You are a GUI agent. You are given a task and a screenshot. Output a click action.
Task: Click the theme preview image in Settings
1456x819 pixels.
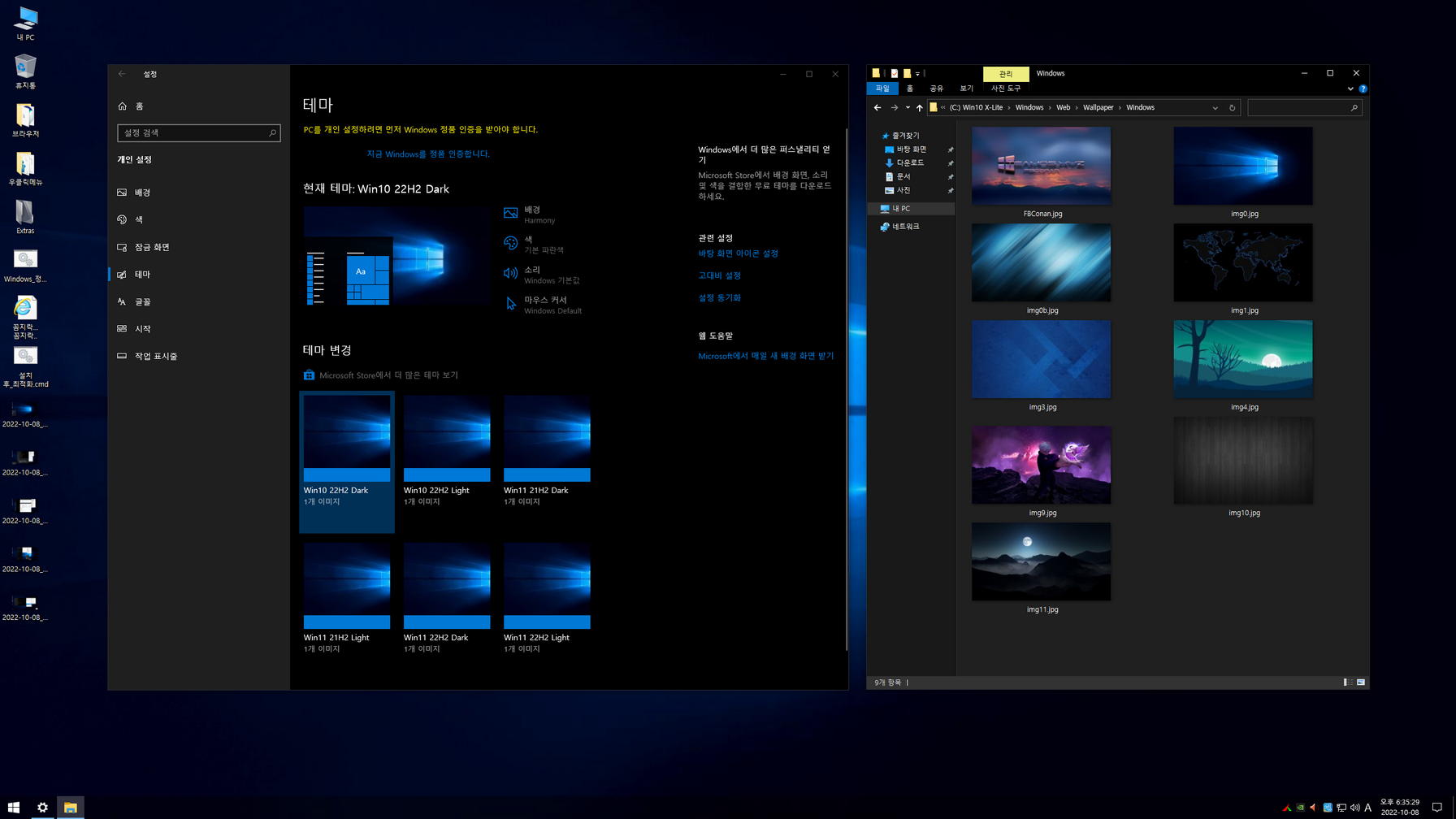(397, 257)
